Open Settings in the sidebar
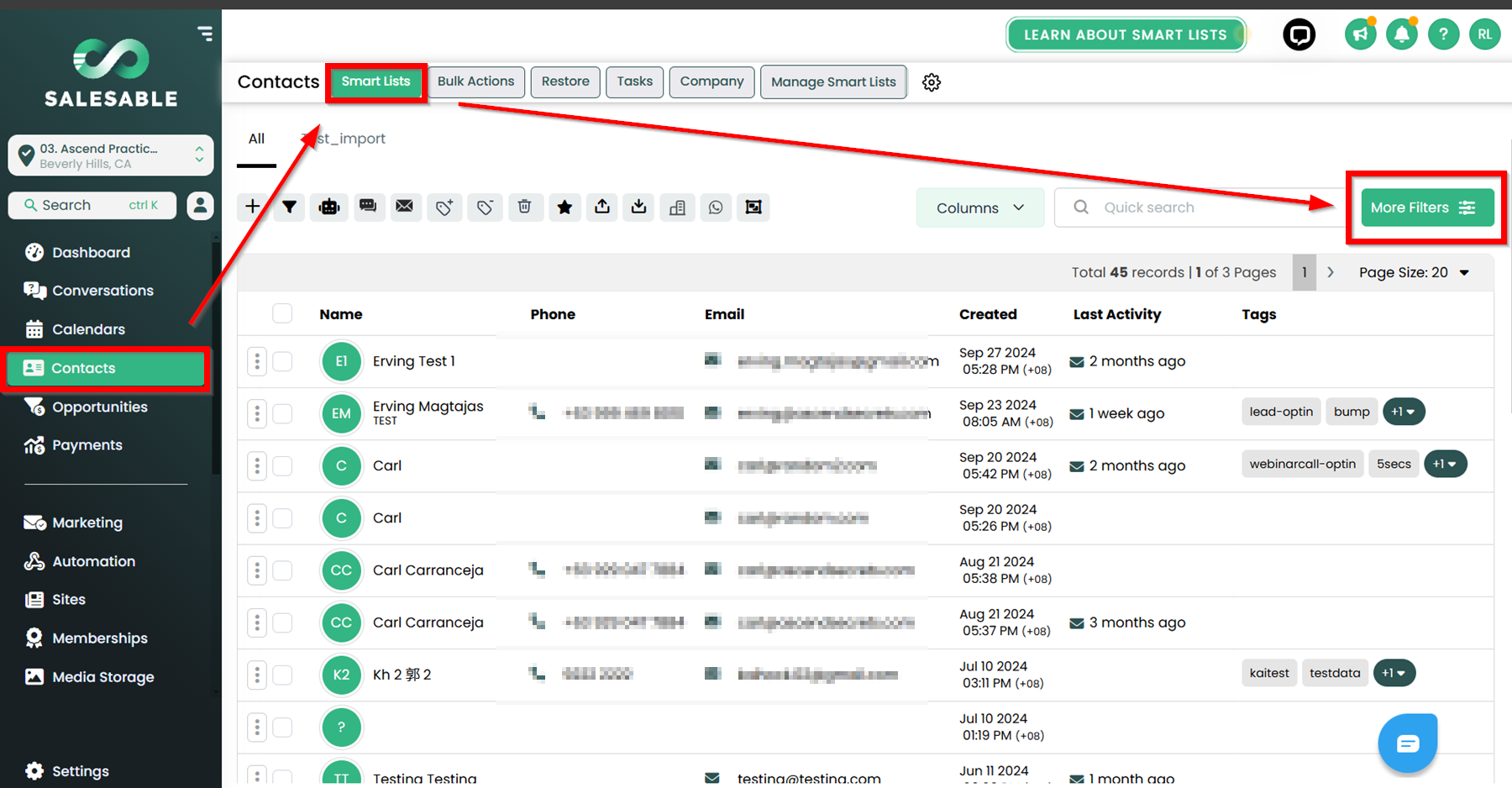This screenshot has height=788, width=1512. tap(80, 771)
